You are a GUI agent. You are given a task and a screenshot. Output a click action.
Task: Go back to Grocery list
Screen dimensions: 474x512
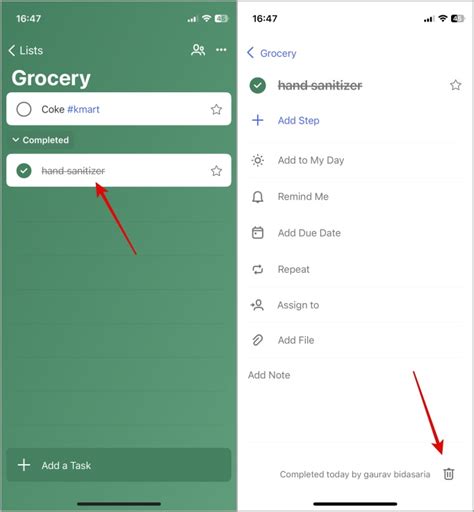(272, 53)
